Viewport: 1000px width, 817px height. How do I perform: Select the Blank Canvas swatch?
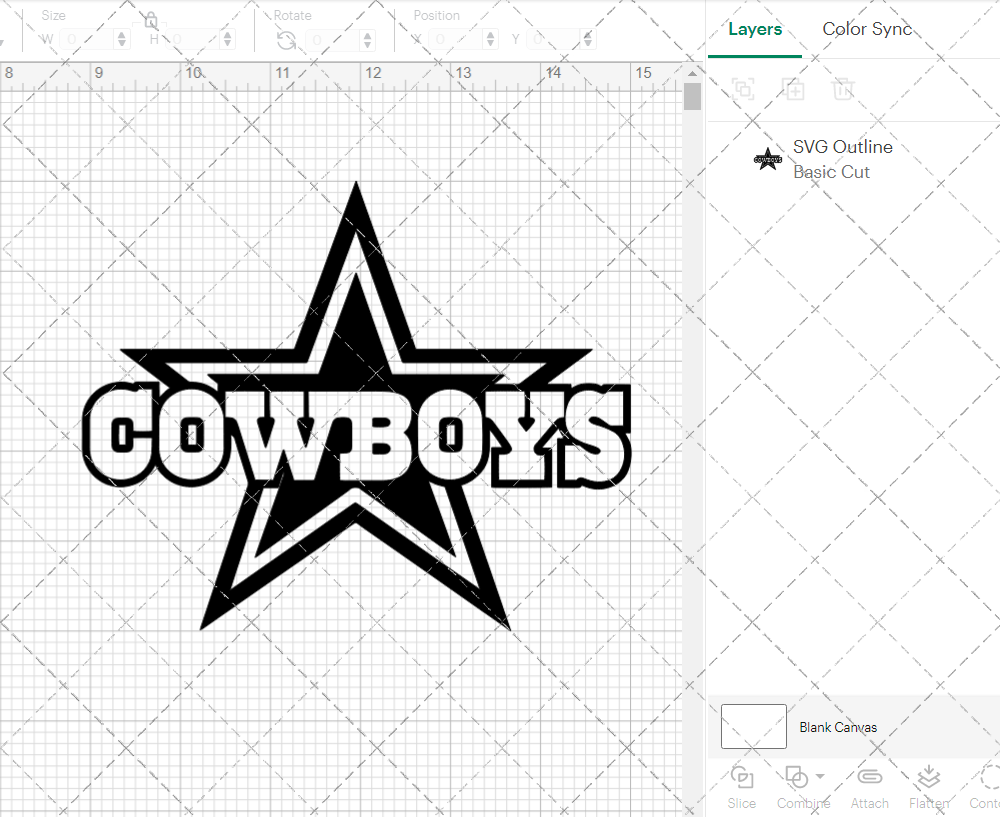click(753, 726)
